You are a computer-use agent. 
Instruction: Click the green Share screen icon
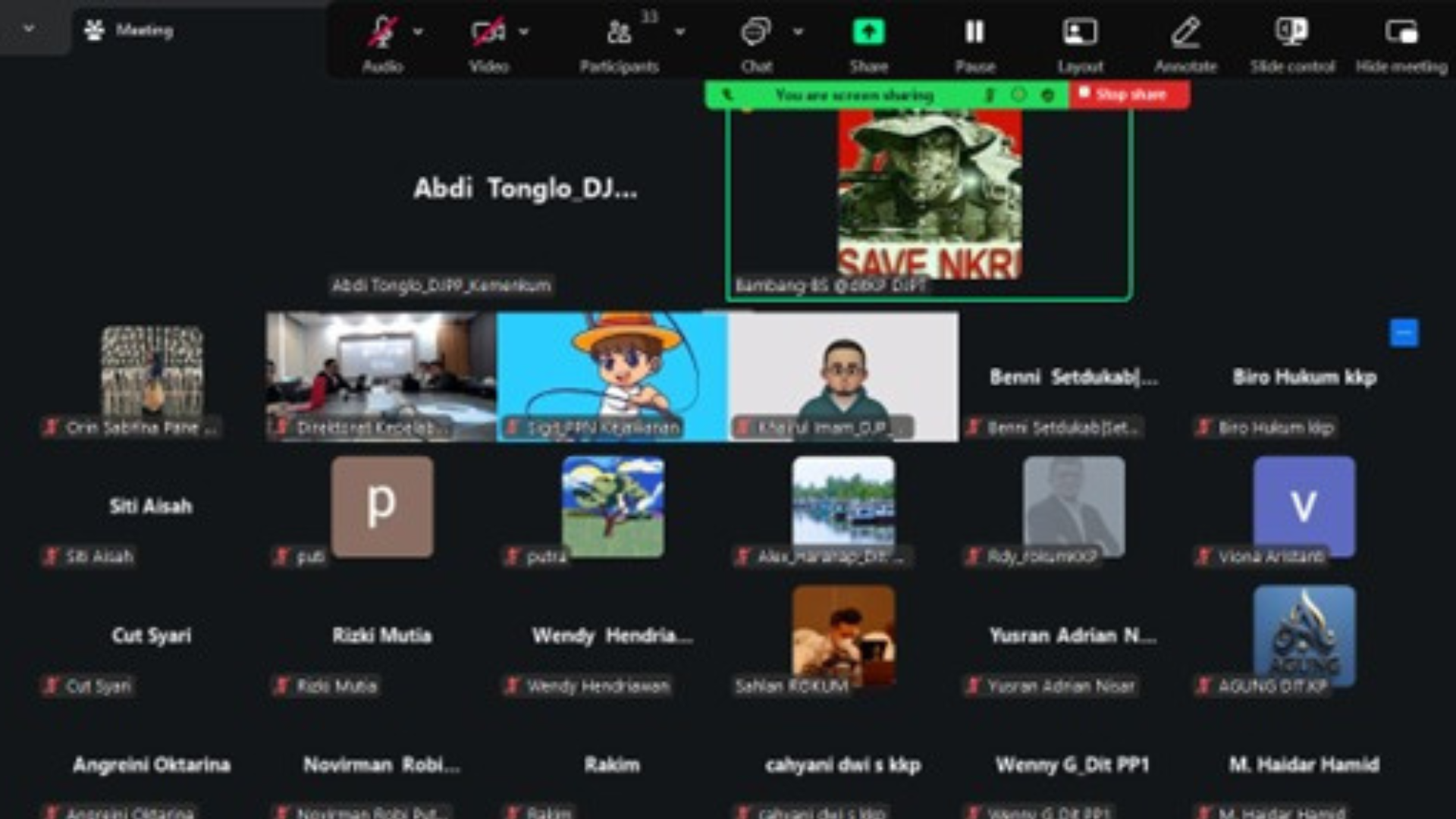click(869, 33)
